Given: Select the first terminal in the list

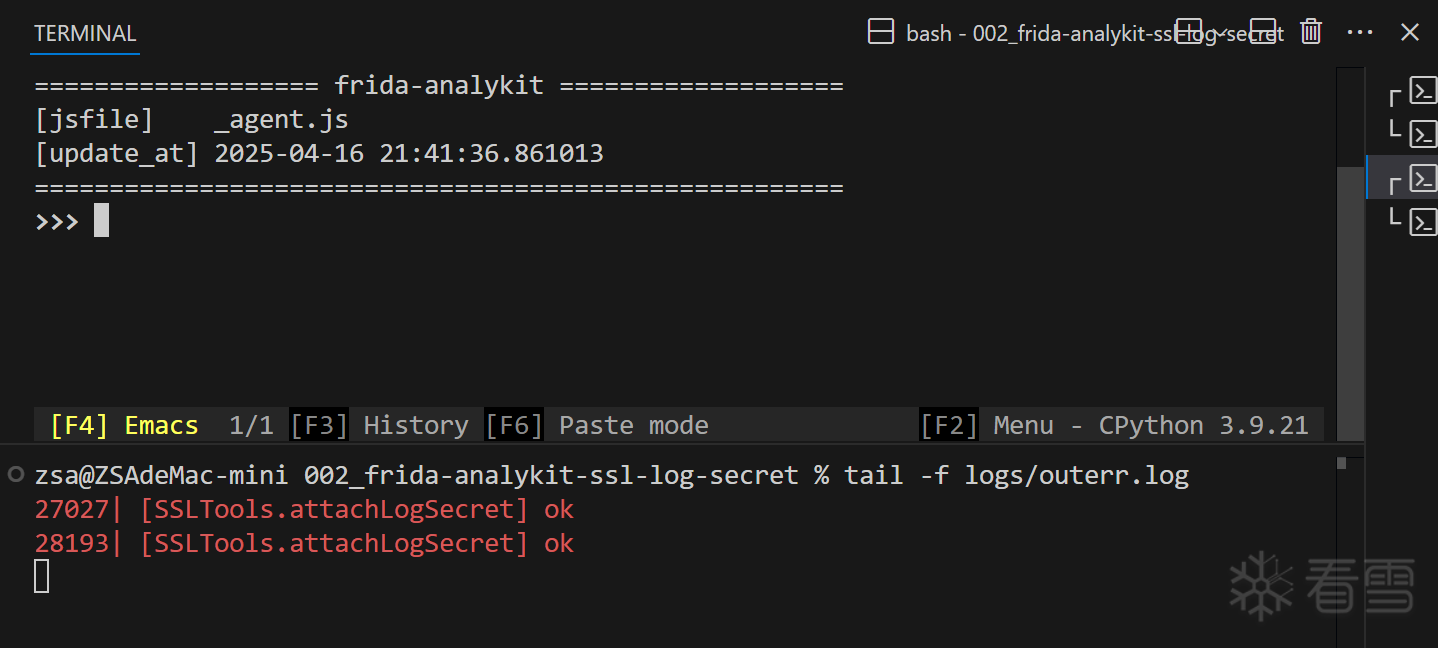Looking at the screenshot, I should [1423, 91].
